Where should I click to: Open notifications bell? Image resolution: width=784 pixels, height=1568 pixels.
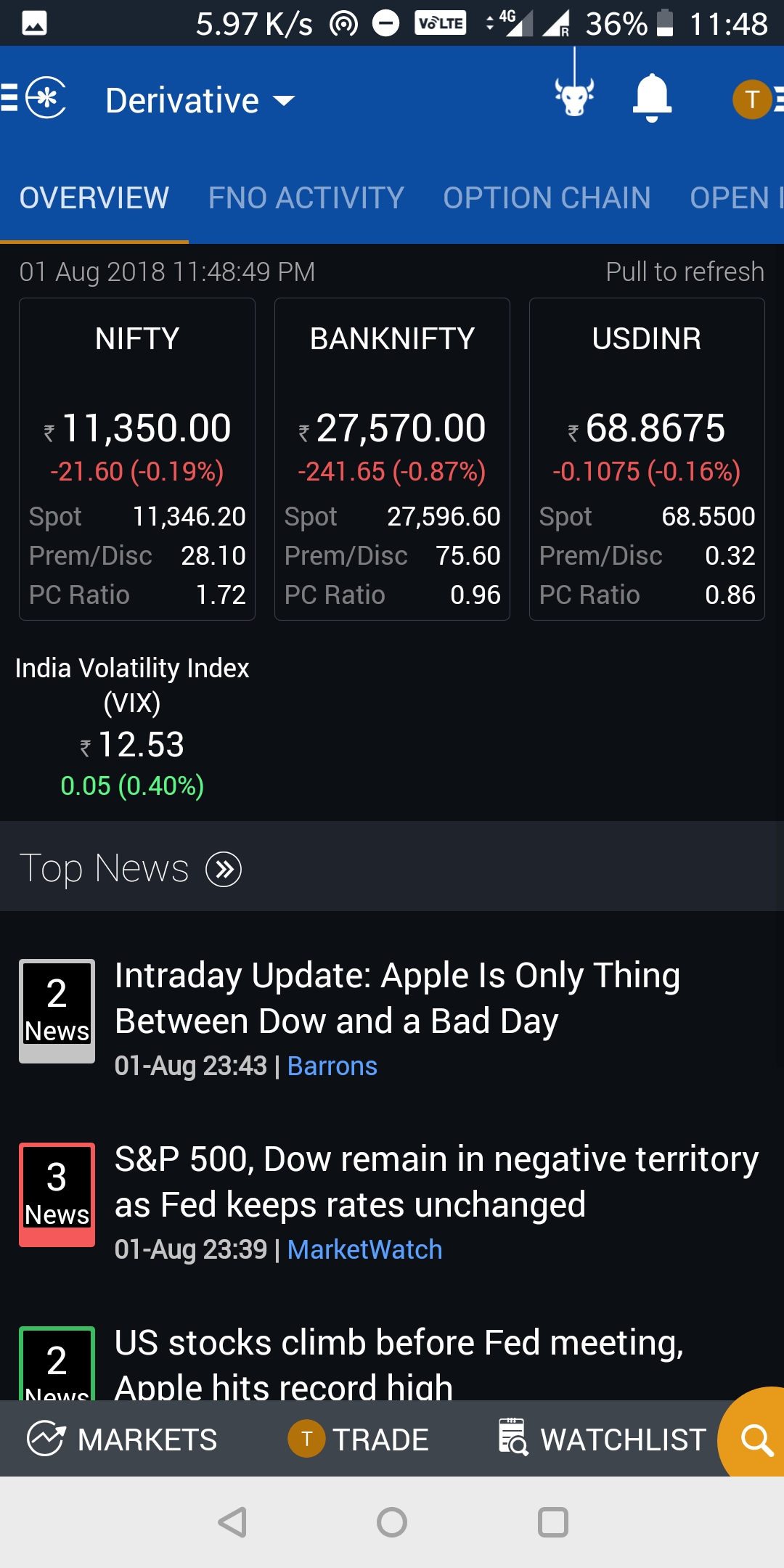pos(652,97)
